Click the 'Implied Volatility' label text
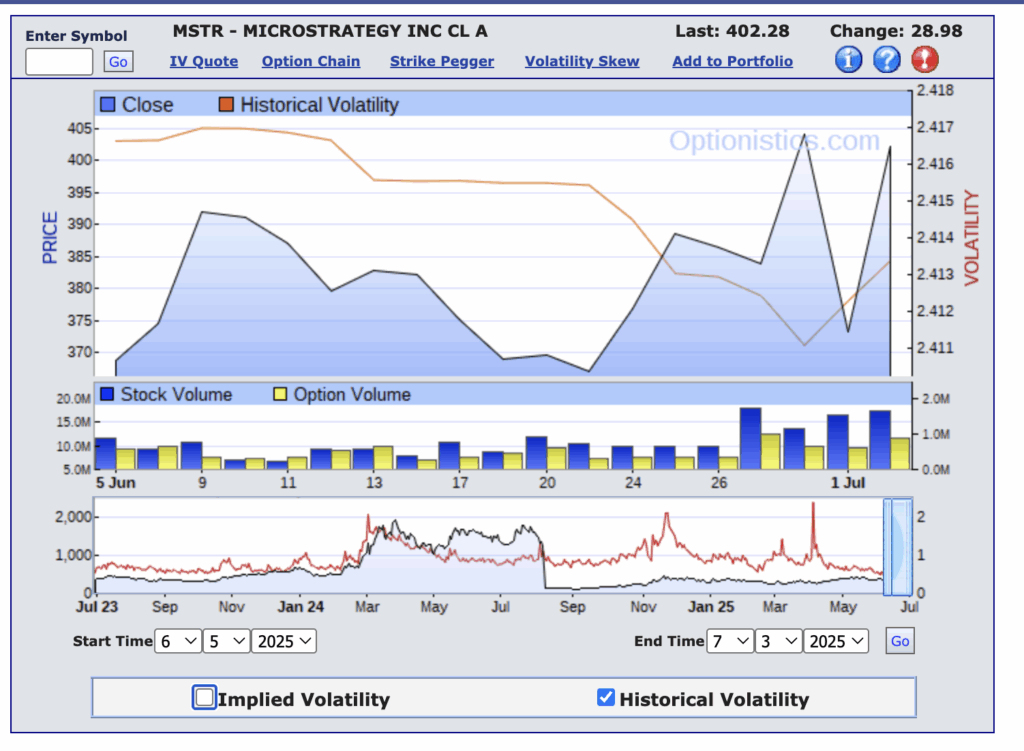Viewport: 1024px width, 751px height. pyautogui.click(x=304, y=699)
